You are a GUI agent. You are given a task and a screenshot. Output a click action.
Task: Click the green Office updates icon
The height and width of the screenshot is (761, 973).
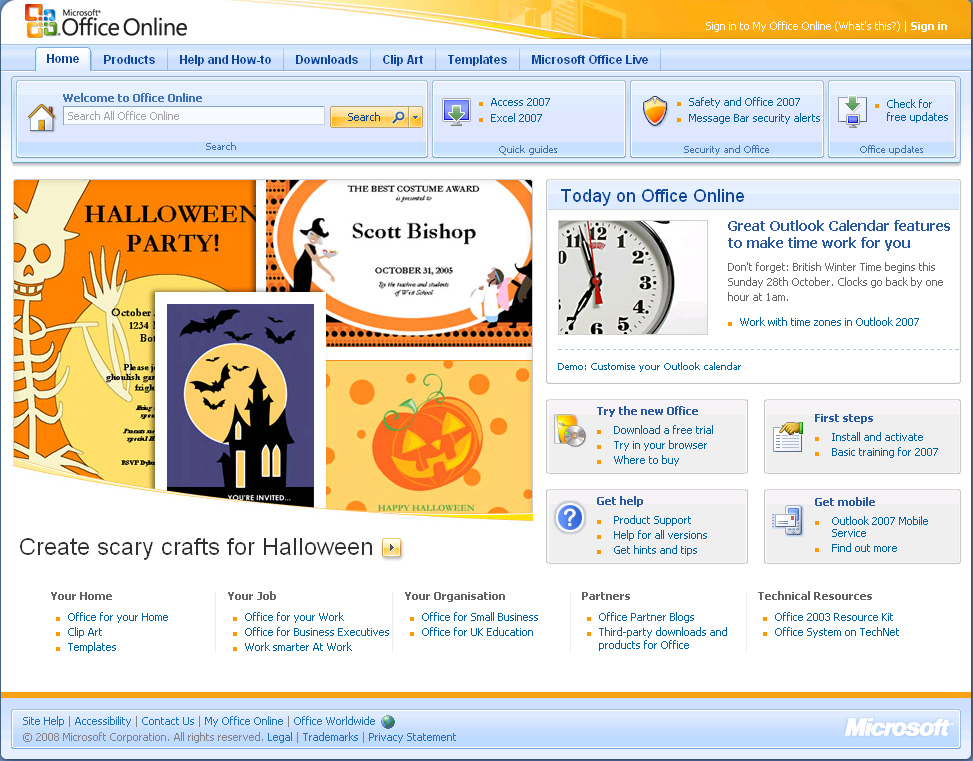point(851,112)
